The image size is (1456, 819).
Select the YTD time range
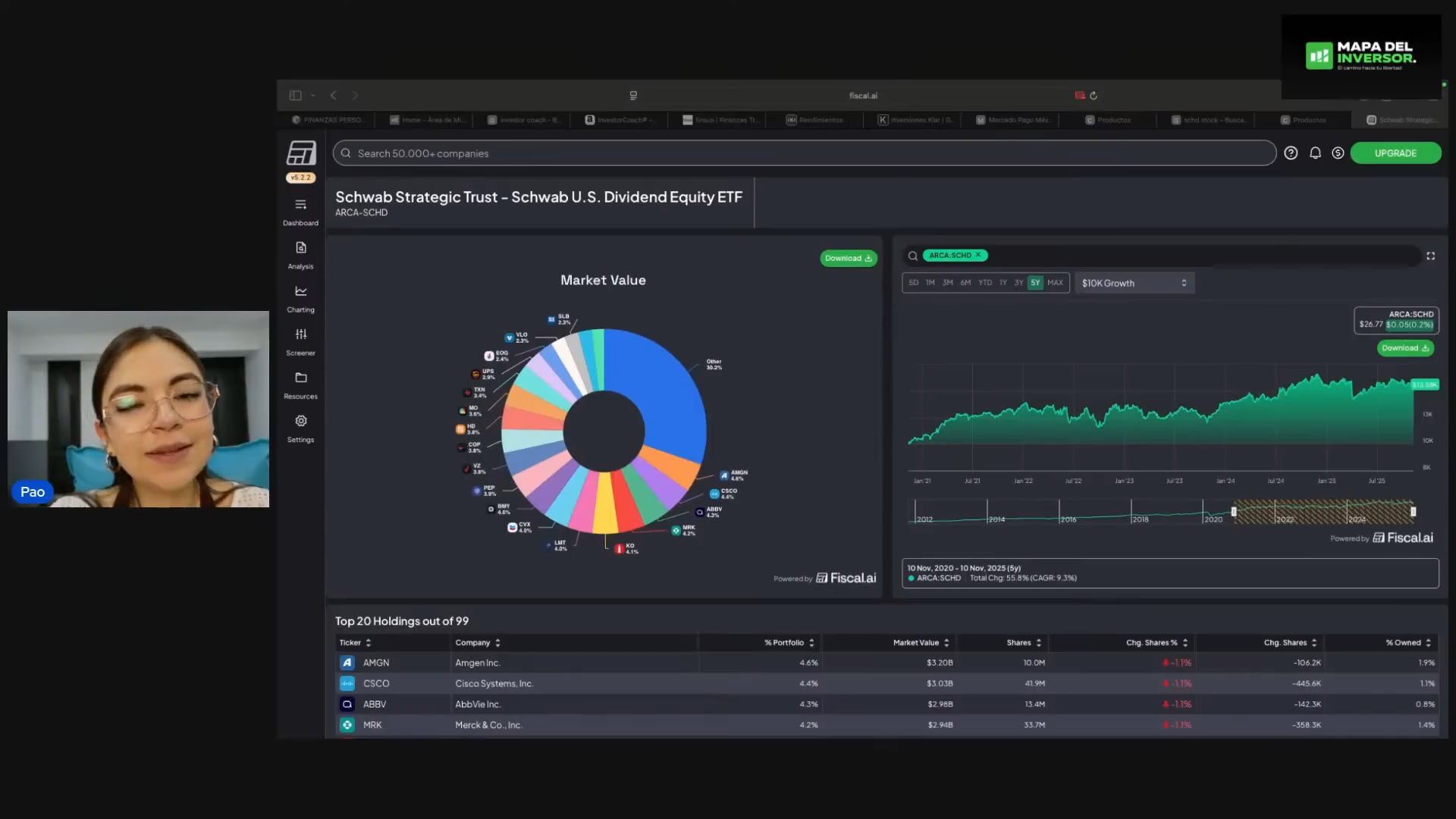coord(984,283)
